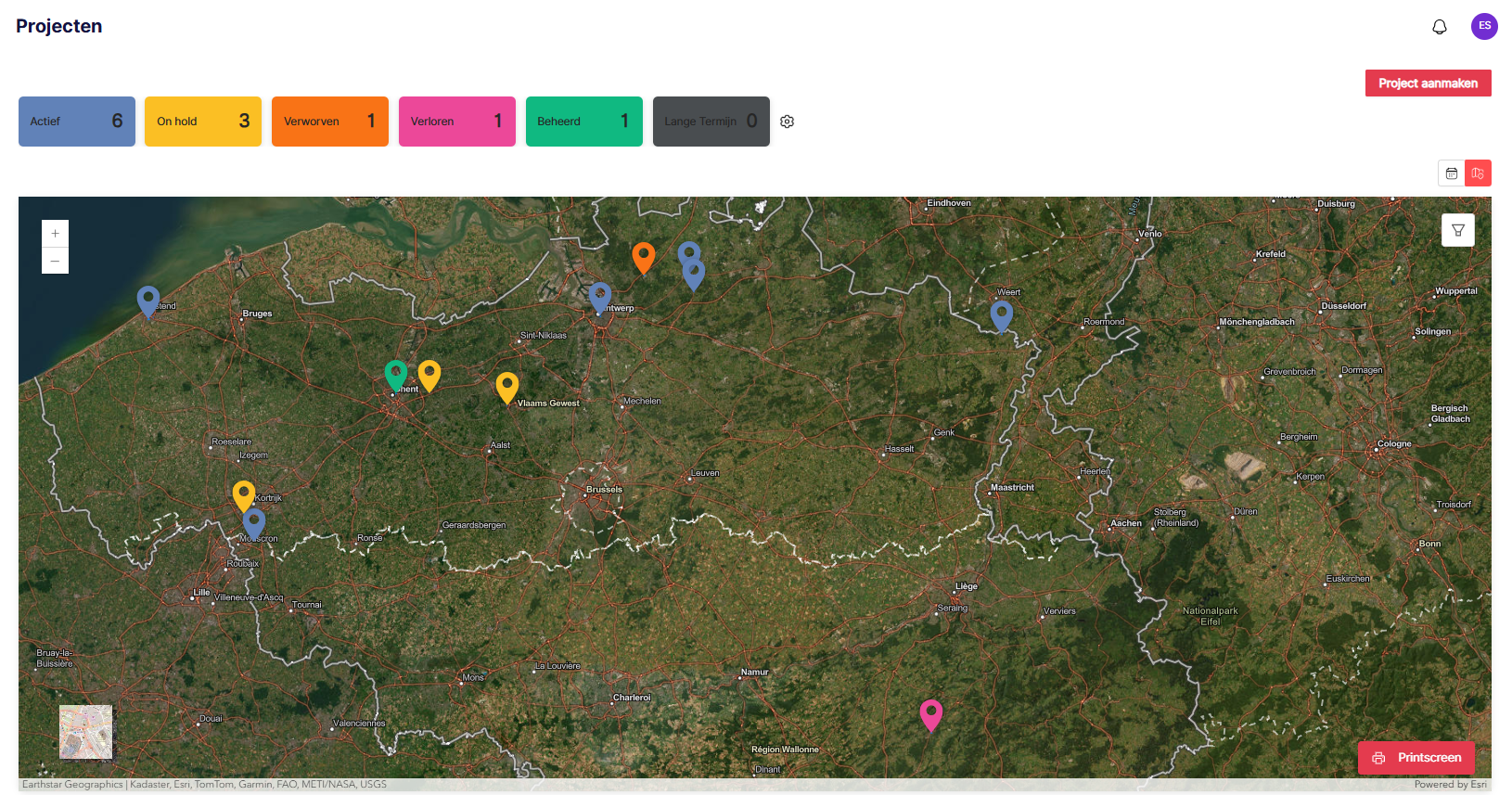Click the Project aanmaken button

(x=1428, y=83)
